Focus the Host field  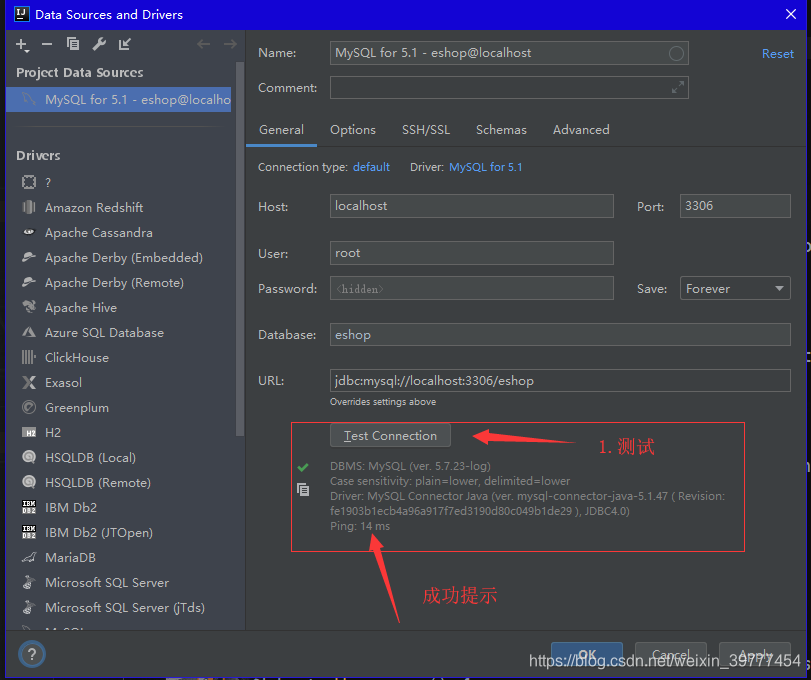click(x=472, y=206)
